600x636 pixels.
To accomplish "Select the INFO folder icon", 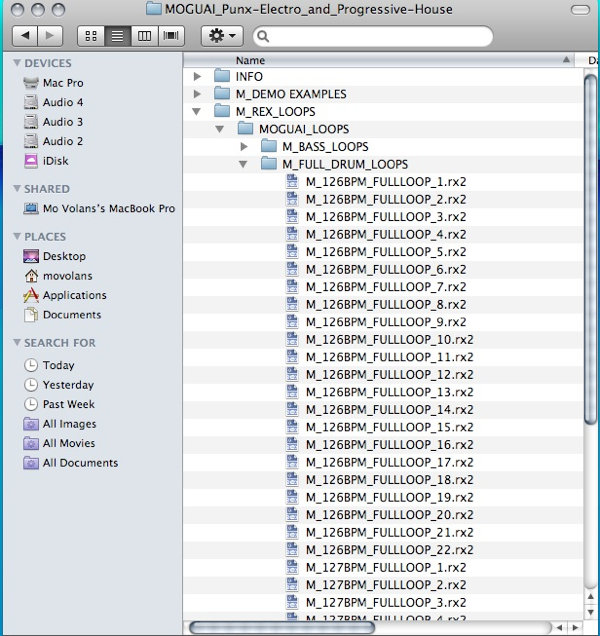I will pyautogui.click(x=222, y=76).
